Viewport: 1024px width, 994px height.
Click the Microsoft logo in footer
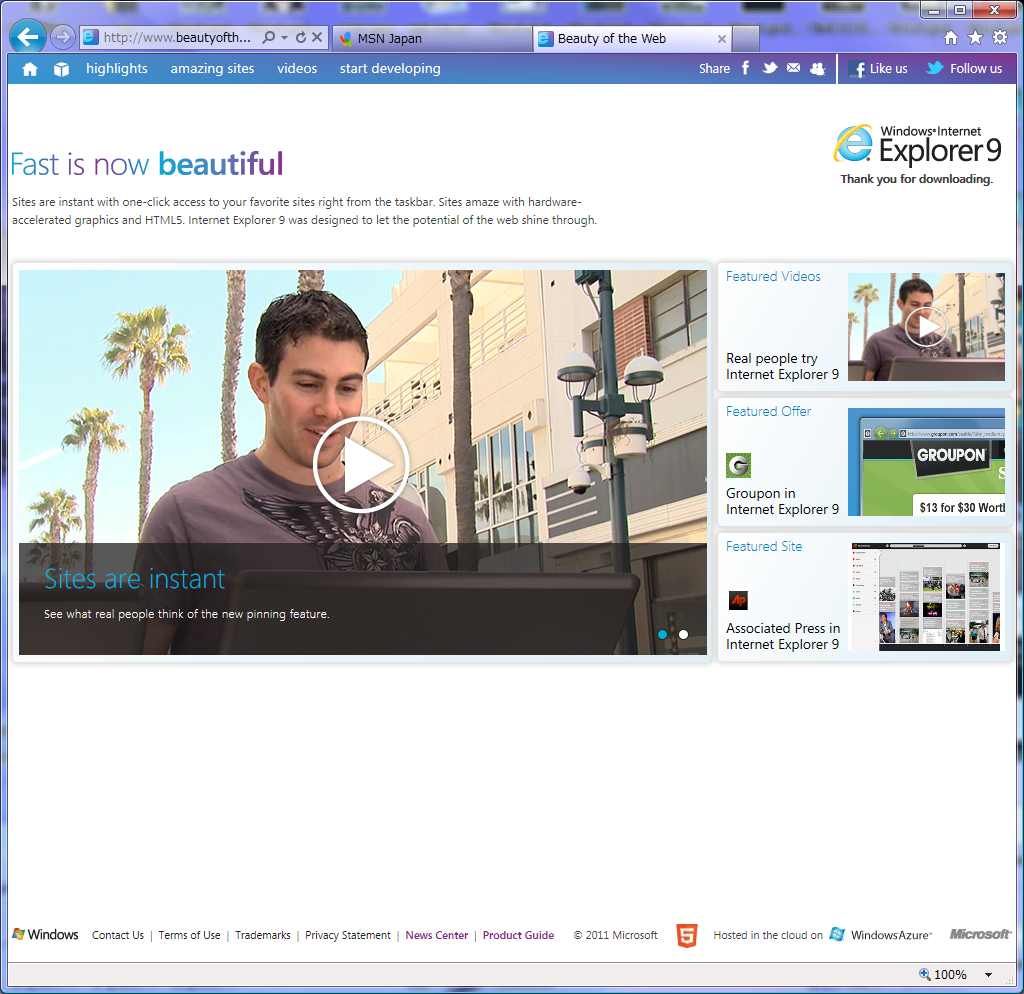tap(980, 934)
